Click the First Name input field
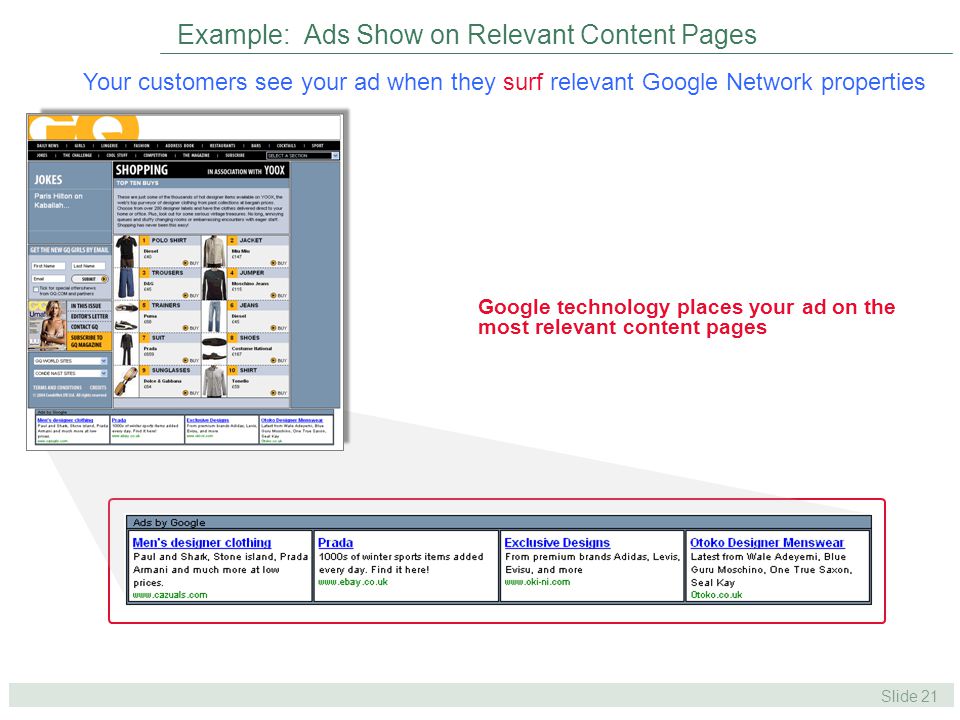This screenshot has height=720, width=960. [x=48, y=266]
